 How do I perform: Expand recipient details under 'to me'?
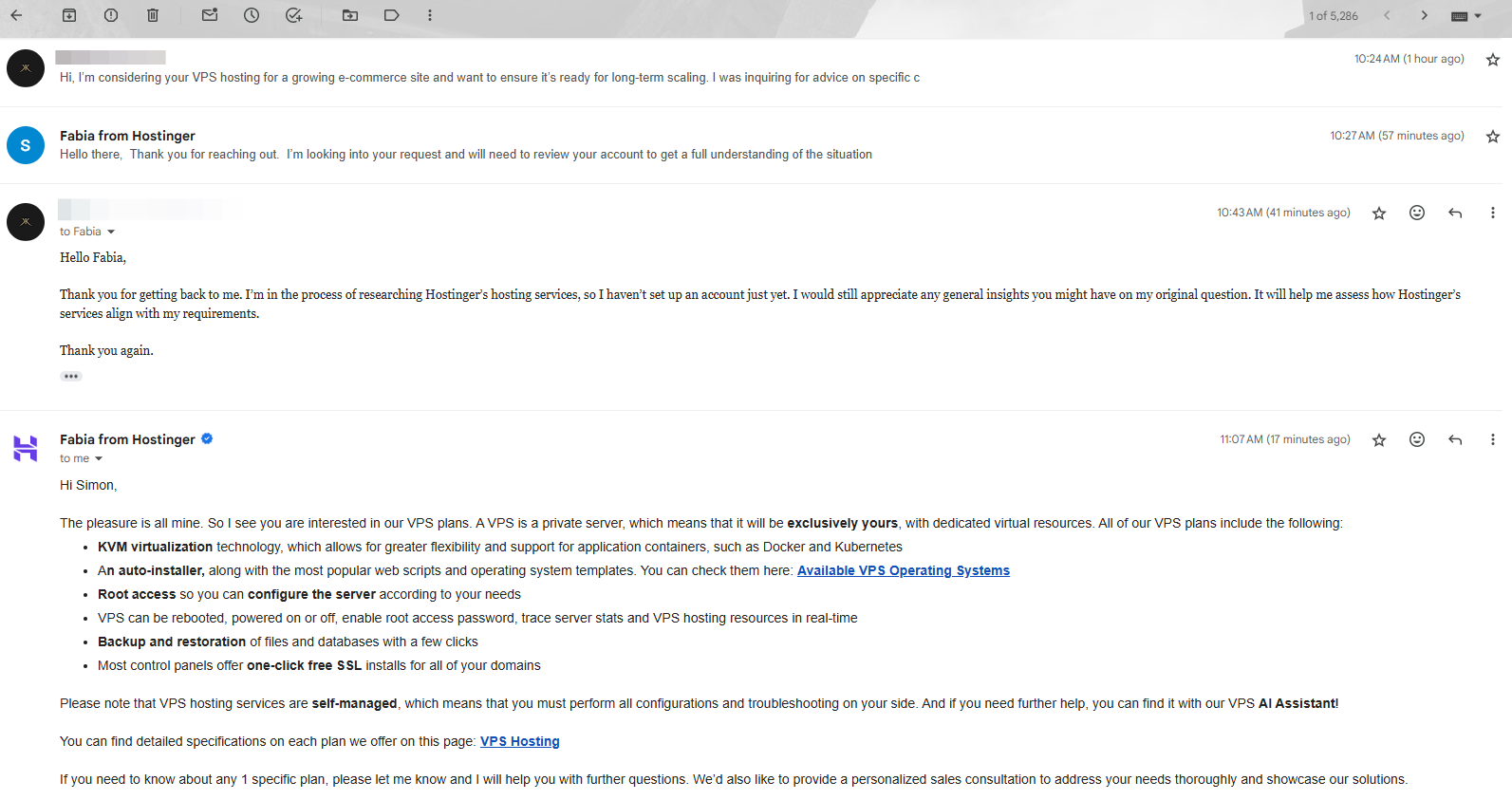pos(98,457)
